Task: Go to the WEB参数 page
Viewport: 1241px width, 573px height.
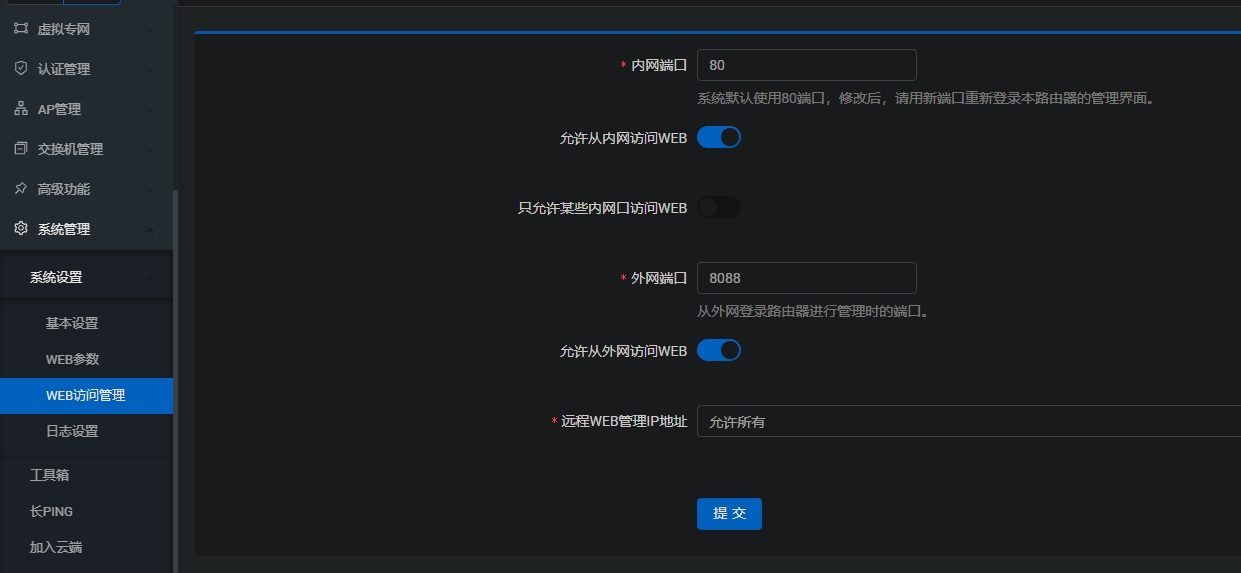Action: 72,359
